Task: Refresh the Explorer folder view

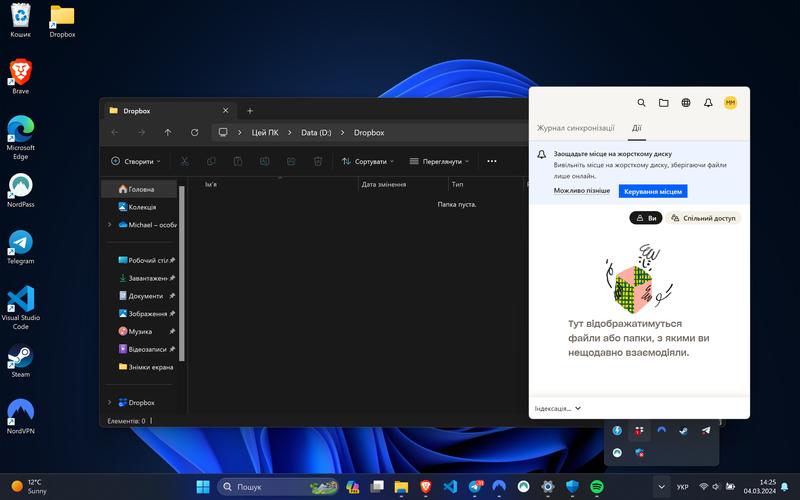Action: (x=195, y=132)
